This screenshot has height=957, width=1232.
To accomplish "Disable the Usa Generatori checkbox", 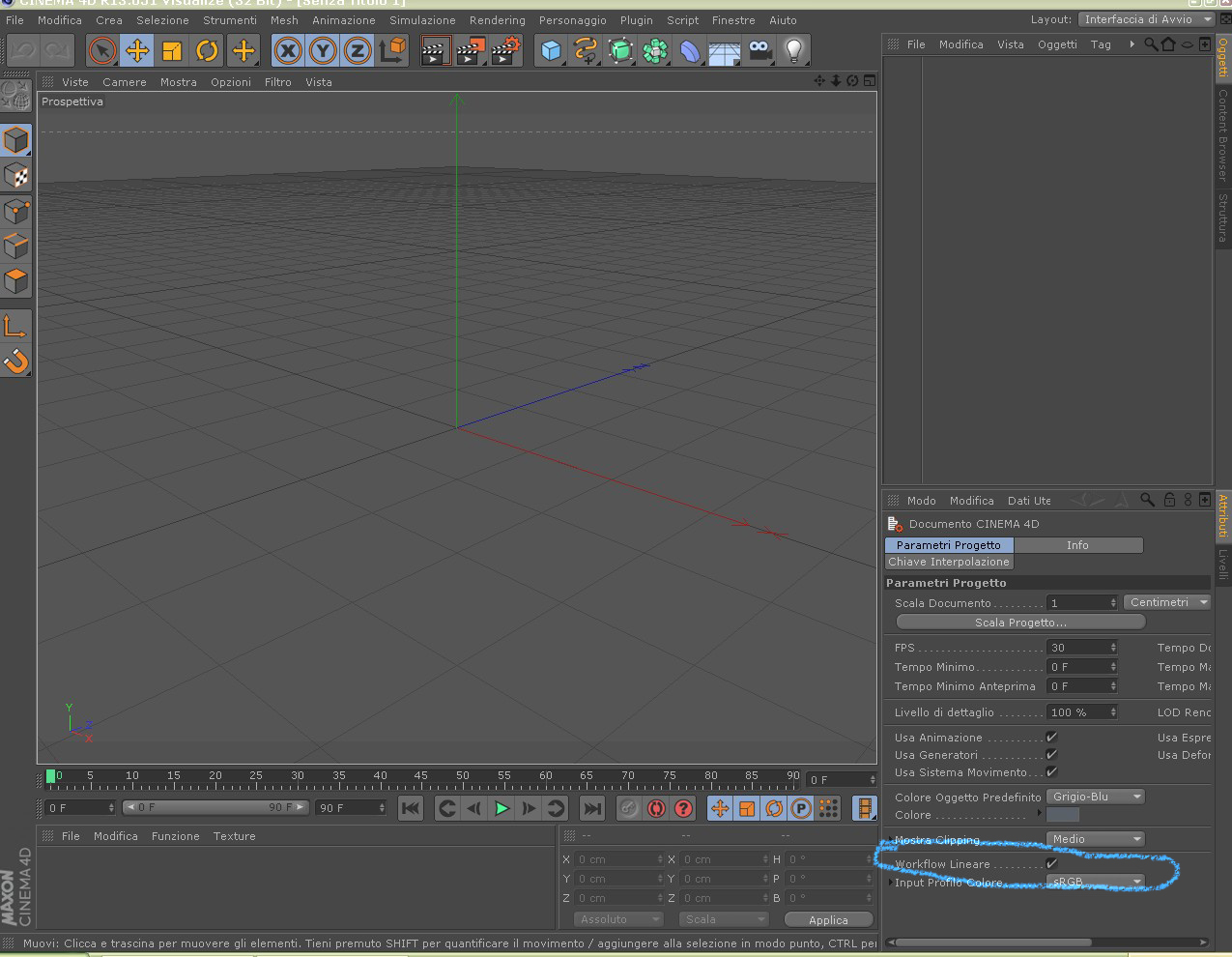I will (1051, 754).
